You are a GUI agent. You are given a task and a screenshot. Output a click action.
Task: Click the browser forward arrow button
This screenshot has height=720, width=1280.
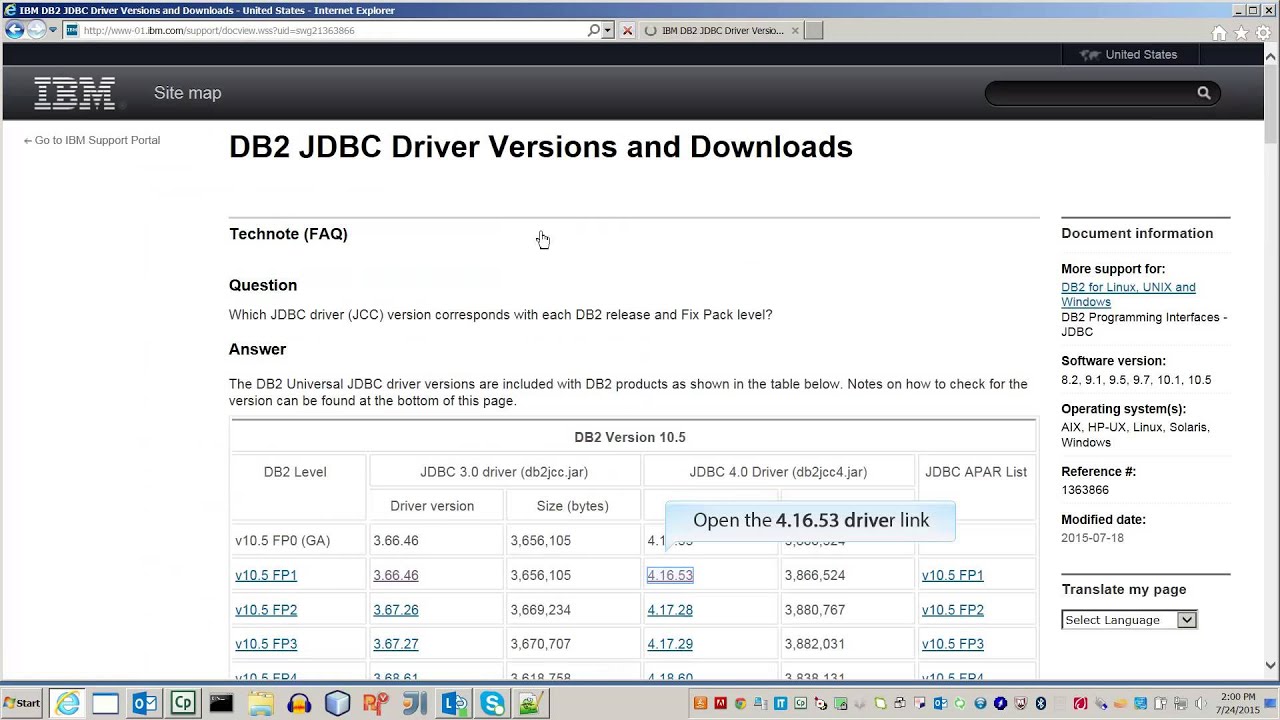tap(36, 30)
